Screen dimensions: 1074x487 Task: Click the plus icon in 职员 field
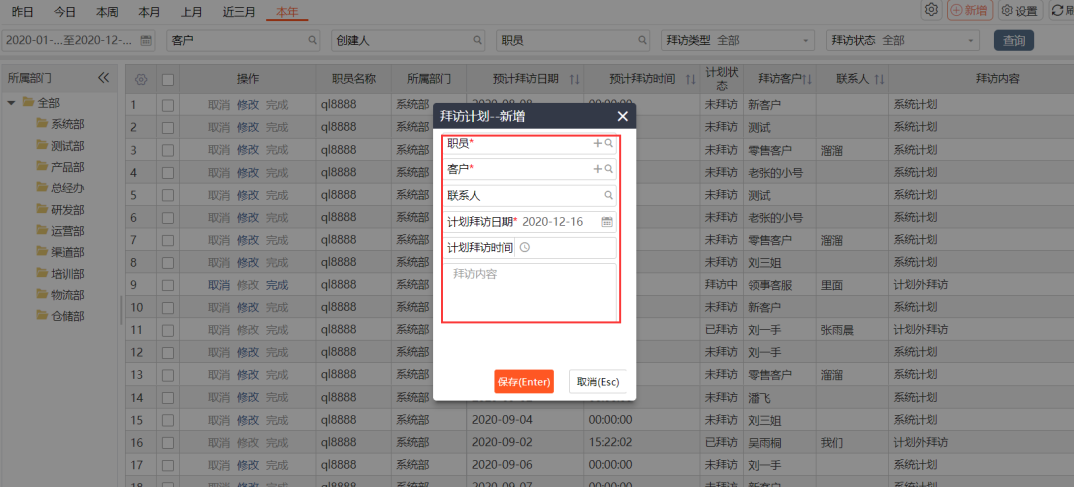(598, 144)
